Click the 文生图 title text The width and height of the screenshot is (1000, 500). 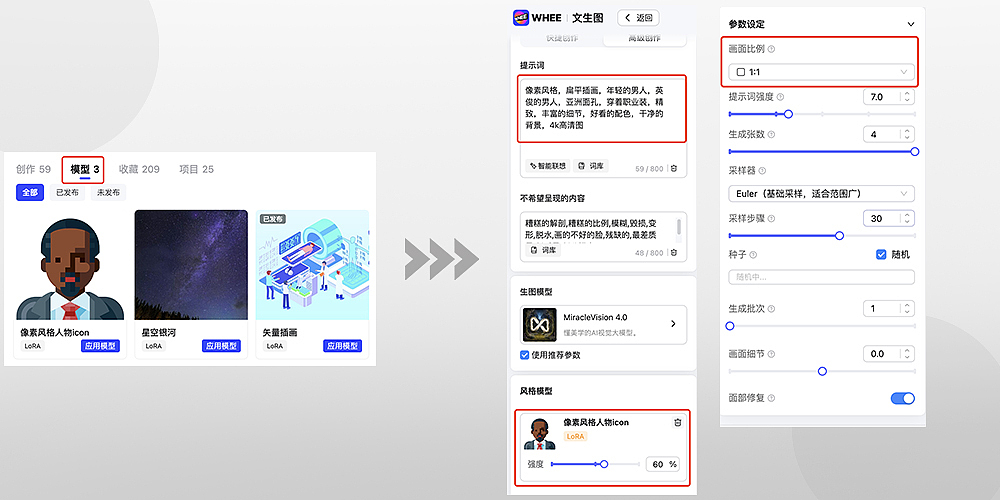[587, 18]
